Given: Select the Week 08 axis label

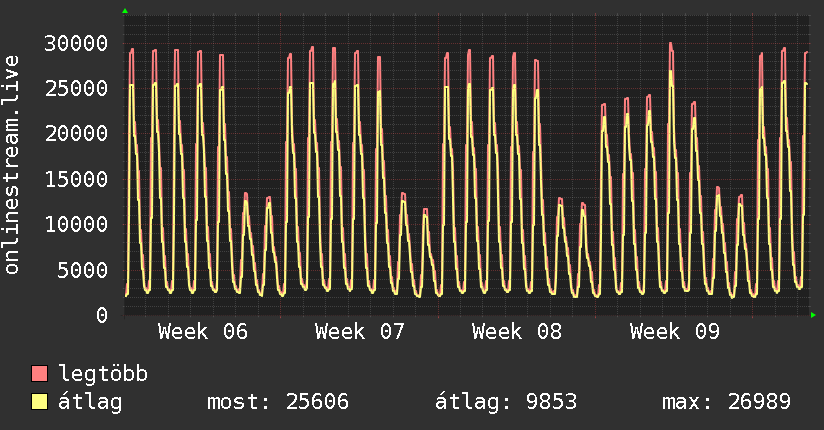Looking at the screenshot, I should coord(517,332).
